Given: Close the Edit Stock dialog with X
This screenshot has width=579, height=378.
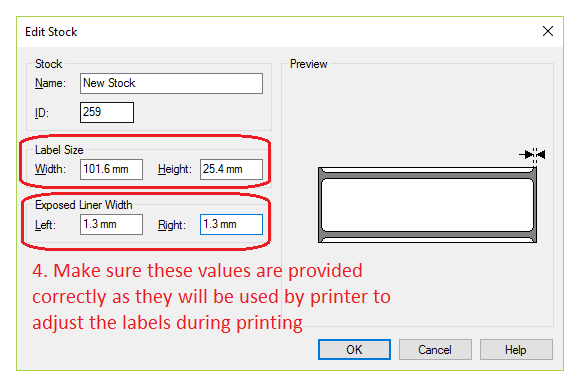Looking at the screenshot, I should (x=548, y=31).
